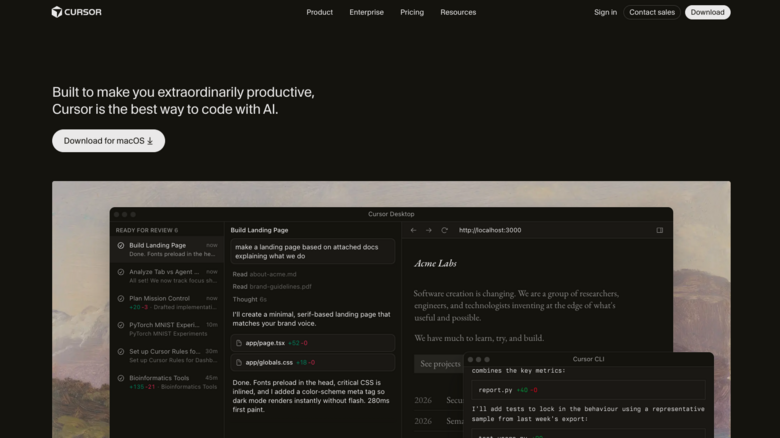780x438 pixels.
Task: Click the first 2026 row in preview page
Action: (x=439, y=400)
